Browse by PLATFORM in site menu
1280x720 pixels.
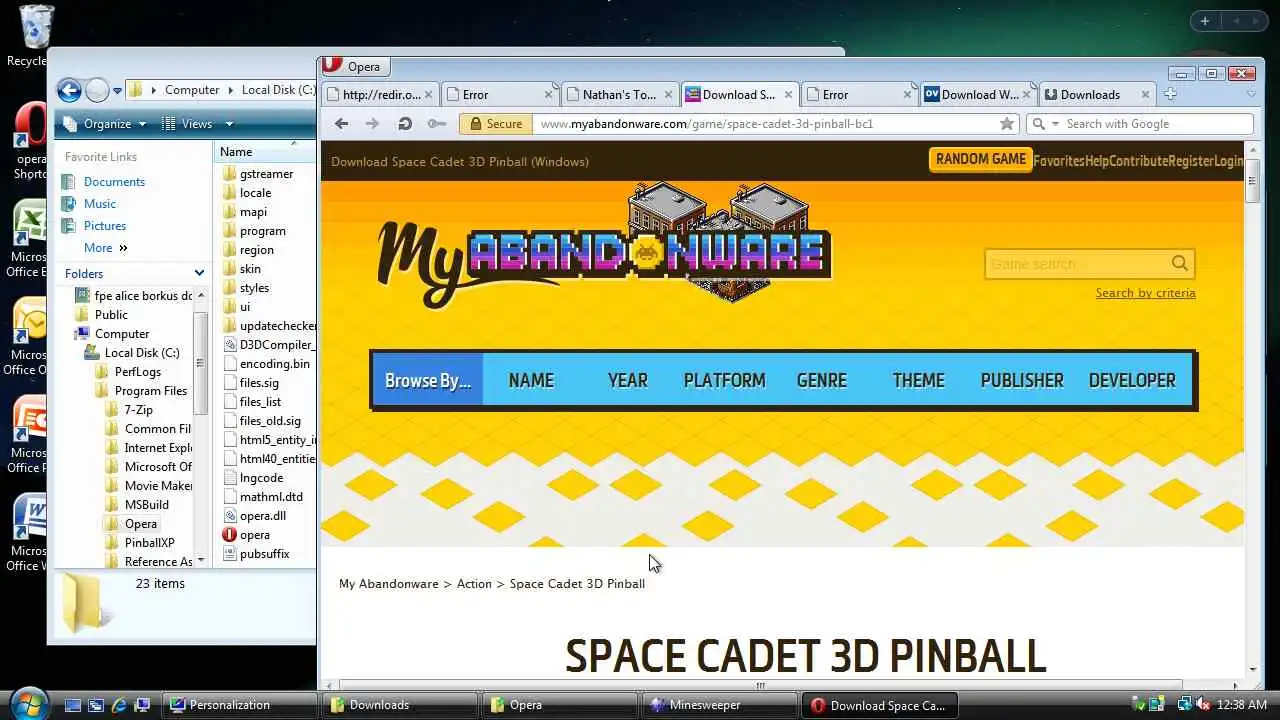tap(724, 380)
